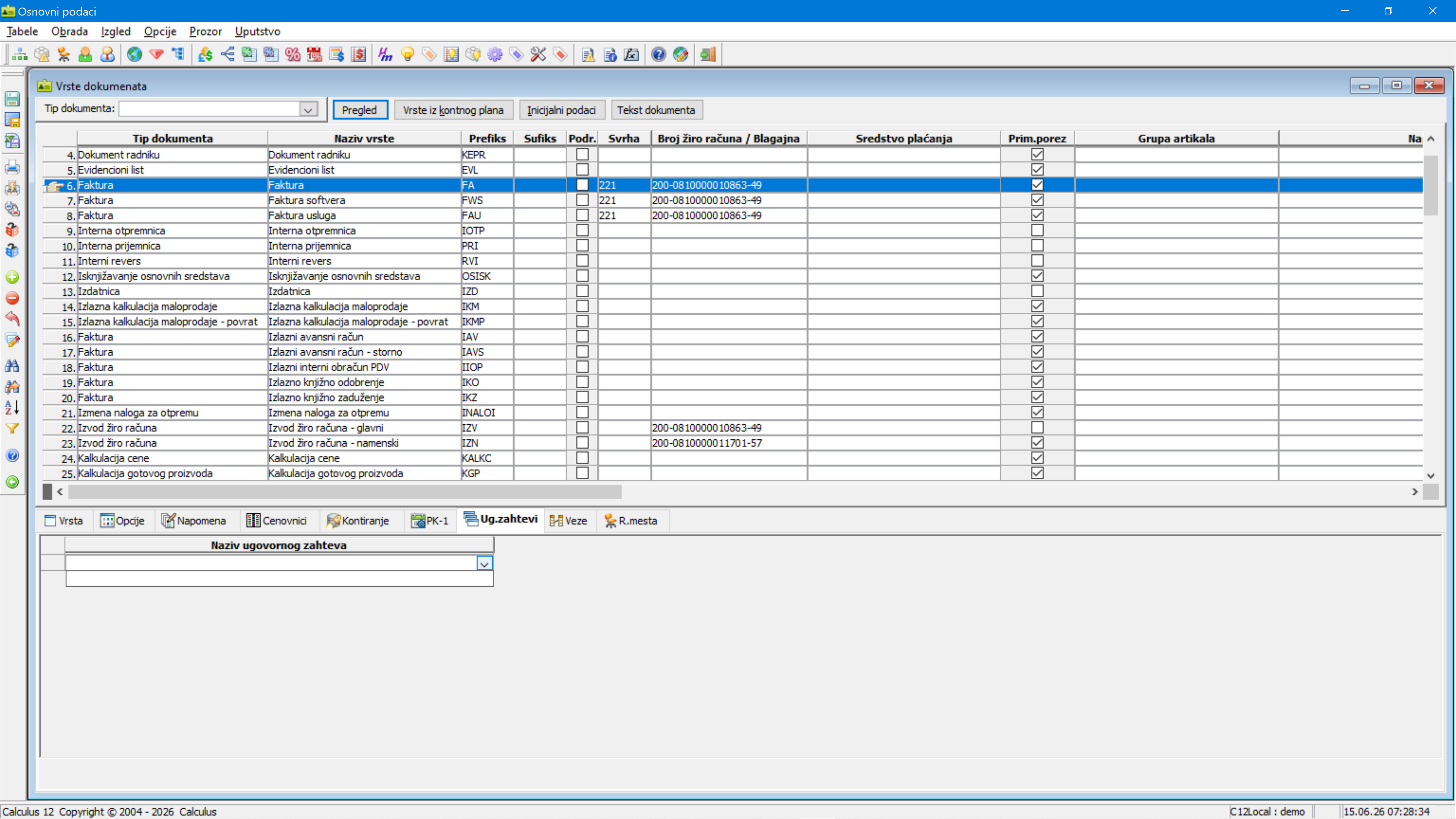The image size is (1456, 819).
Task: Click the Naziv vrste column header
Action: click(x=364, y=138)
